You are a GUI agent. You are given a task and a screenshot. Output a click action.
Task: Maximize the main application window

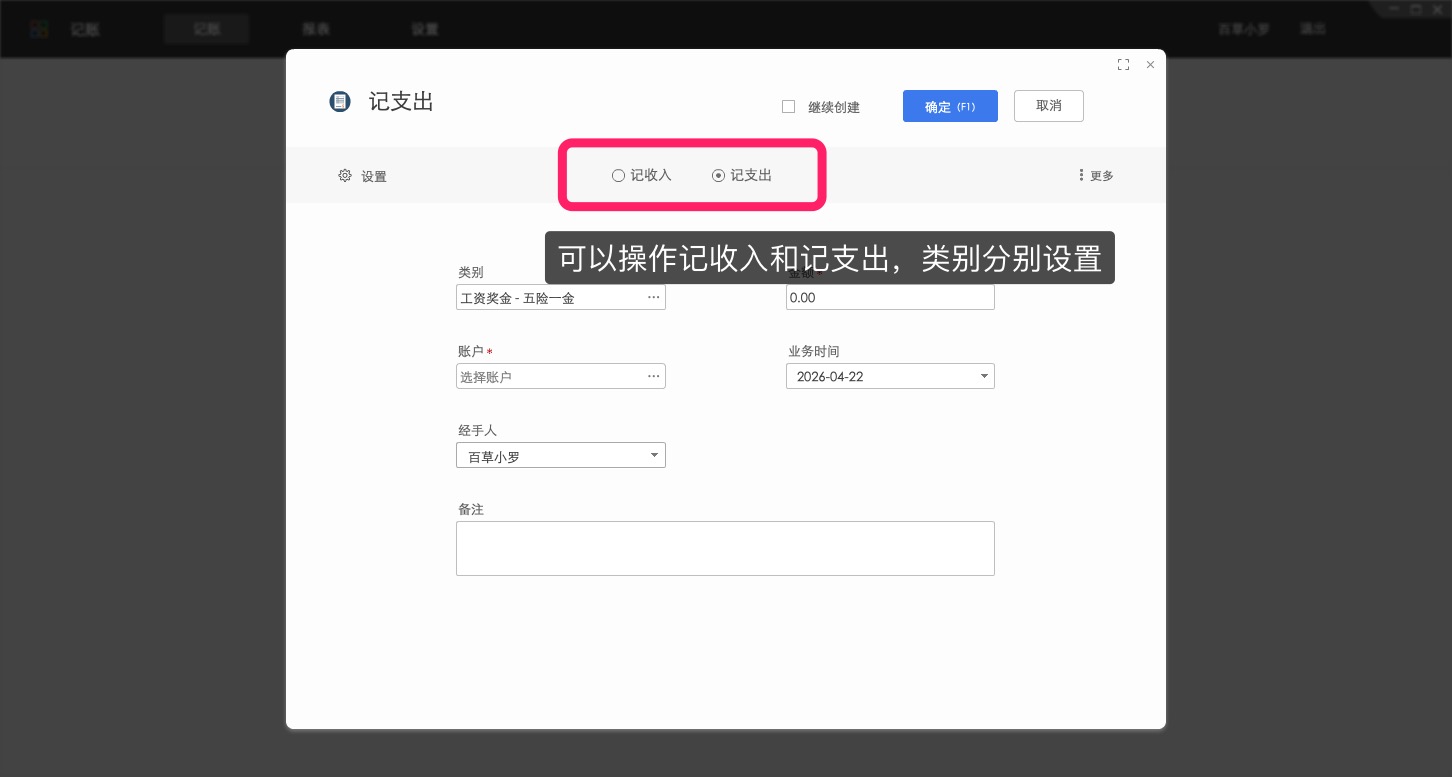[1415, 8]
